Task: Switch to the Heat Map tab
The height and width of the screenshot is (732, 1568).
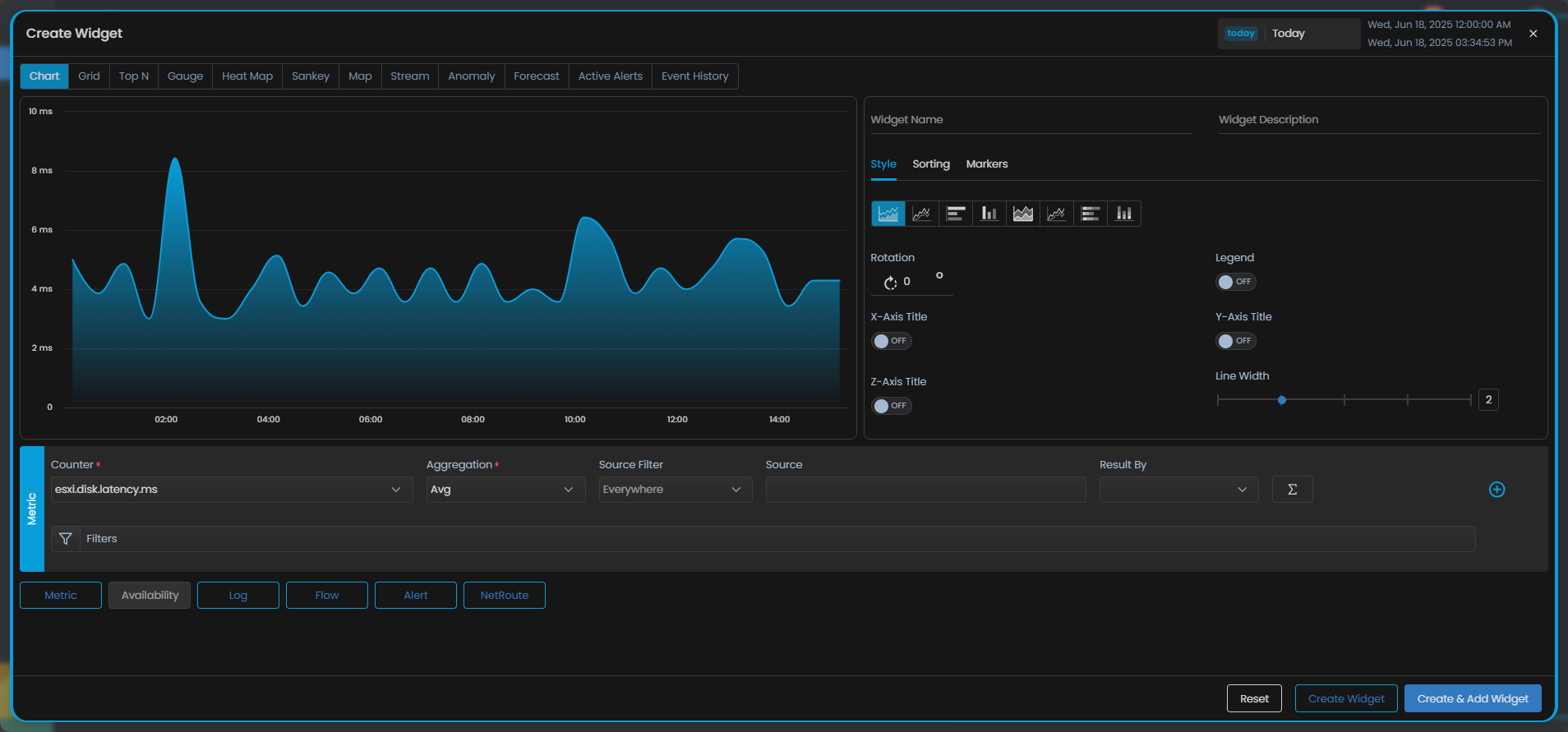Action: pyautogui.click(x=247, y=76)
